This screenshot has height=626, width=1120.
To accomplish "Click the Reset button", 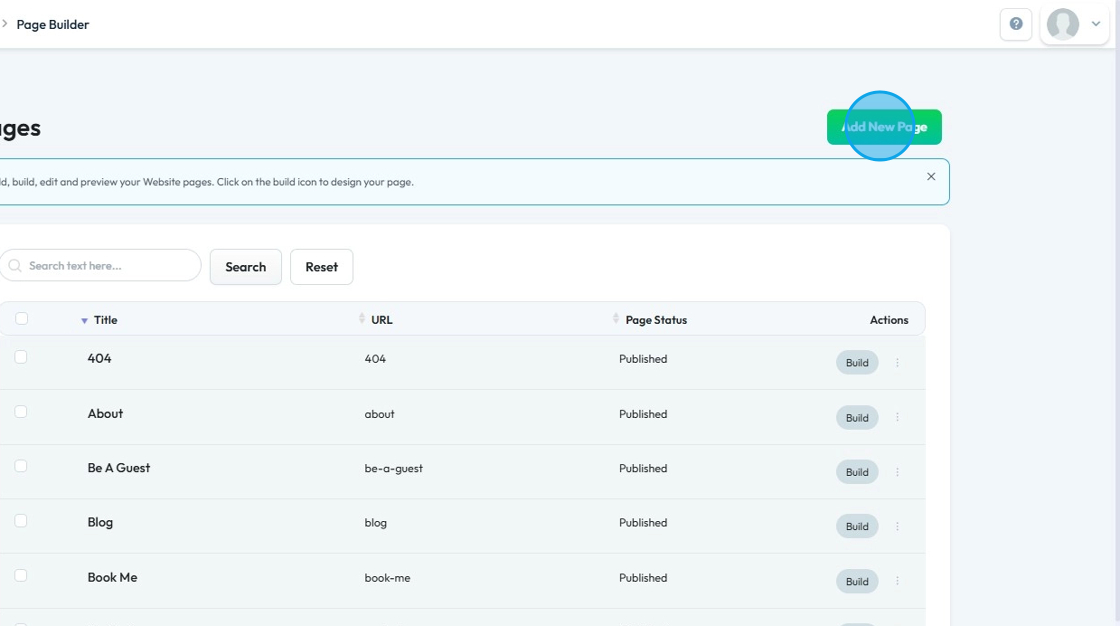I will coord(321,267).
